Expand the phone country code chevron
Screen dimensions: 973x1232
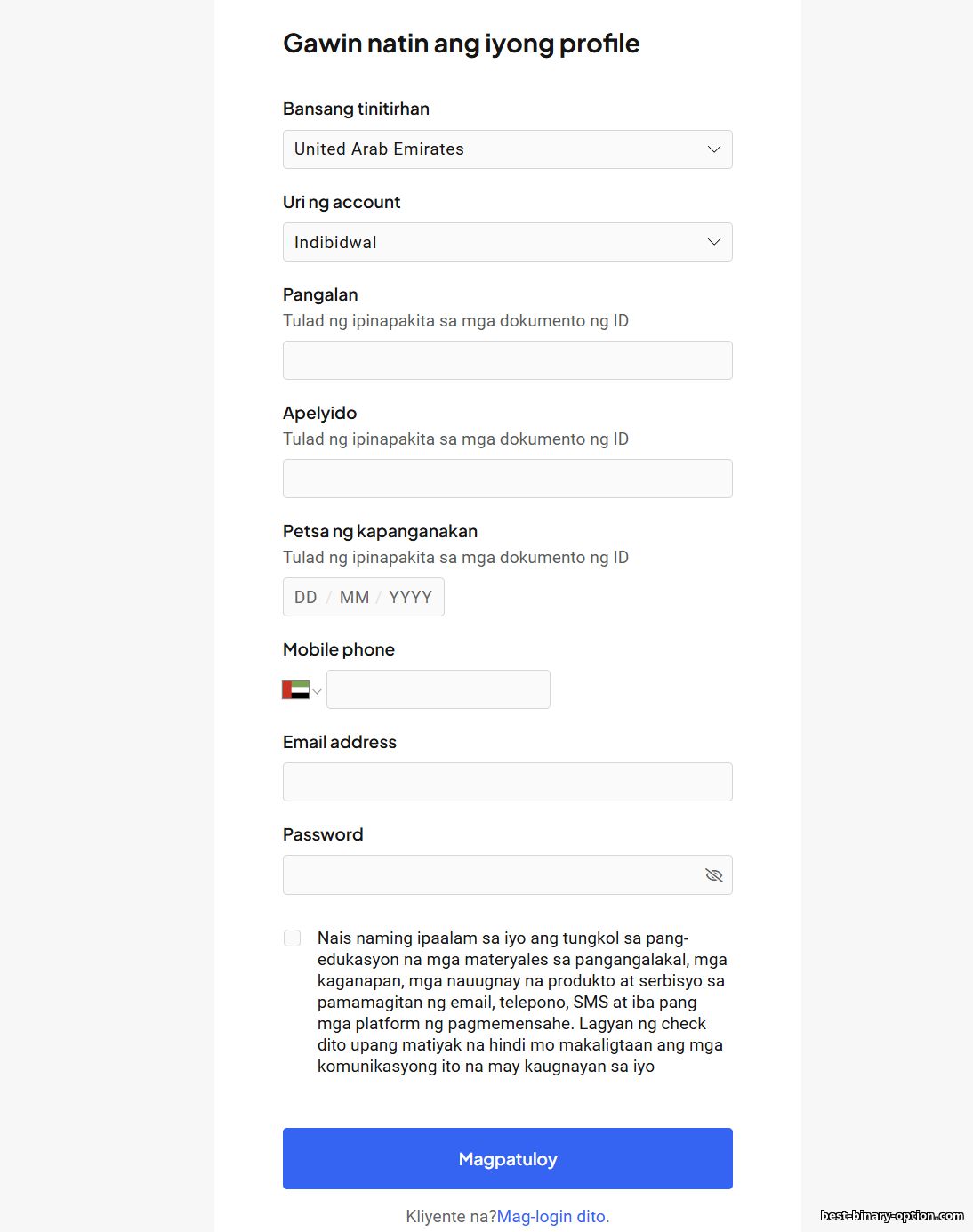click(317, 691)
